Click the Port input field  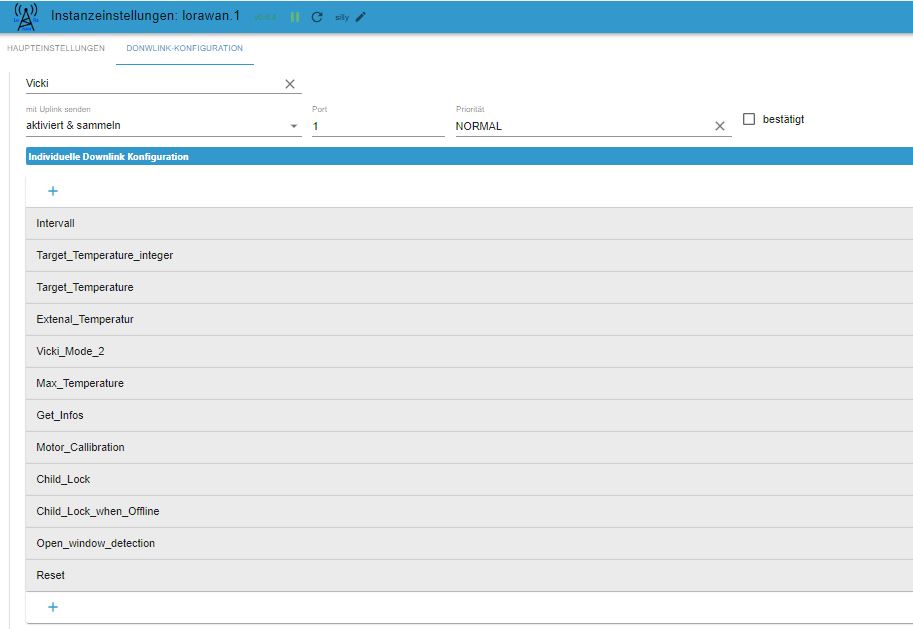point(378,126)
